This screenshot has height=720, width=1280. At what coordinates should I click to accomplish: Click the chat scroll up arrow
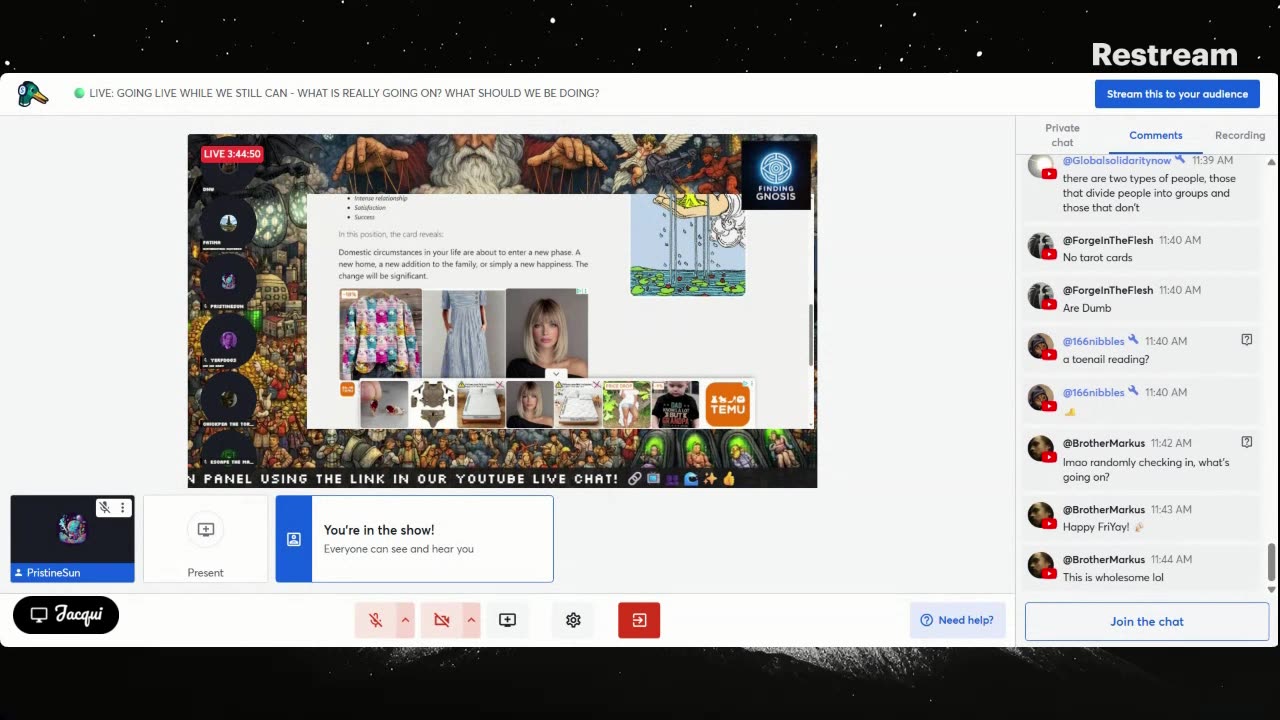(x=1272, y=162)
